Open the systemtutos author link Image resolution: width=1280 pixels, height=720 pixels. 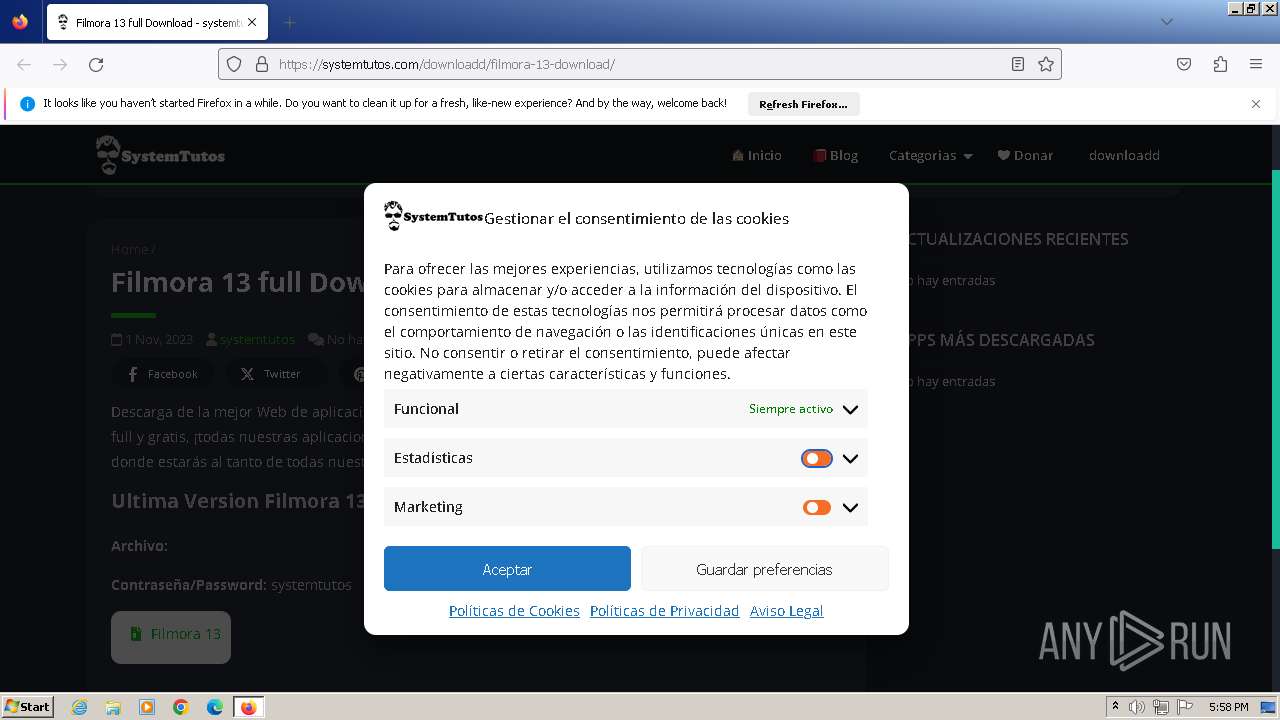257,340
